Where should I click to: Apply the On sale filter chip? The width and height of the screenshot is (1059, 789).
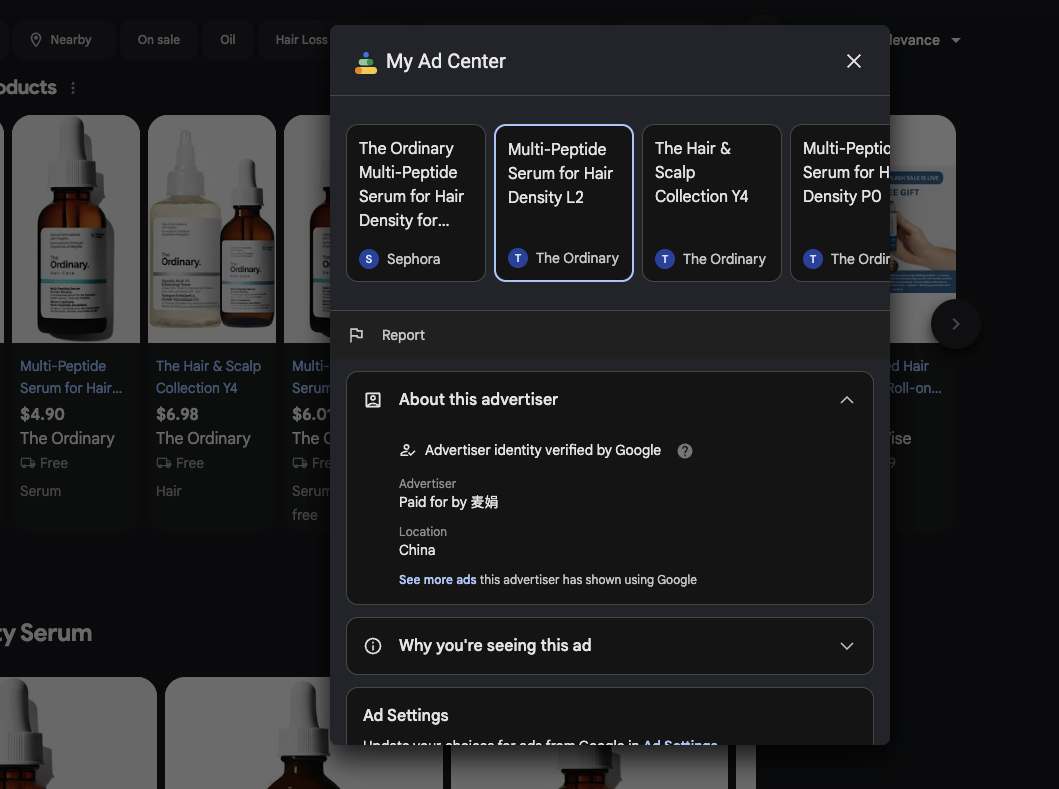coord(159,40)
